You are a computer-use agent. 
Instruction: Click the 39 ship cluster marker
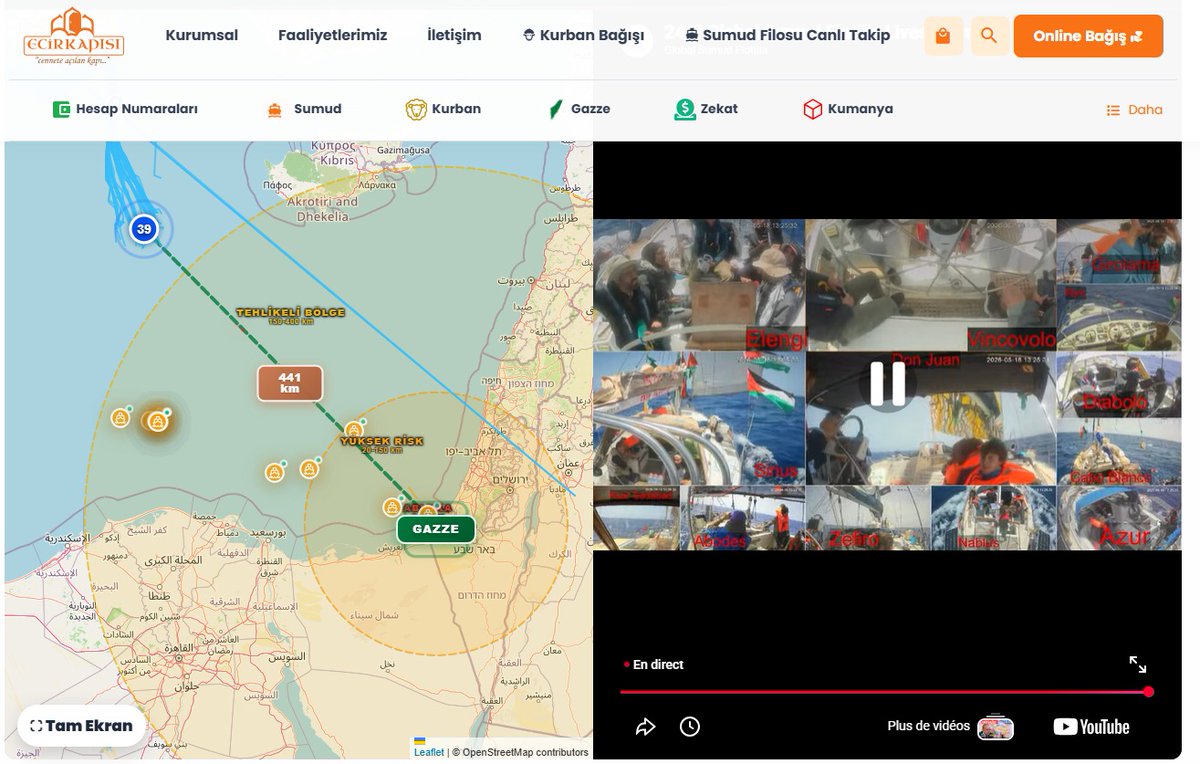point(144,229)
